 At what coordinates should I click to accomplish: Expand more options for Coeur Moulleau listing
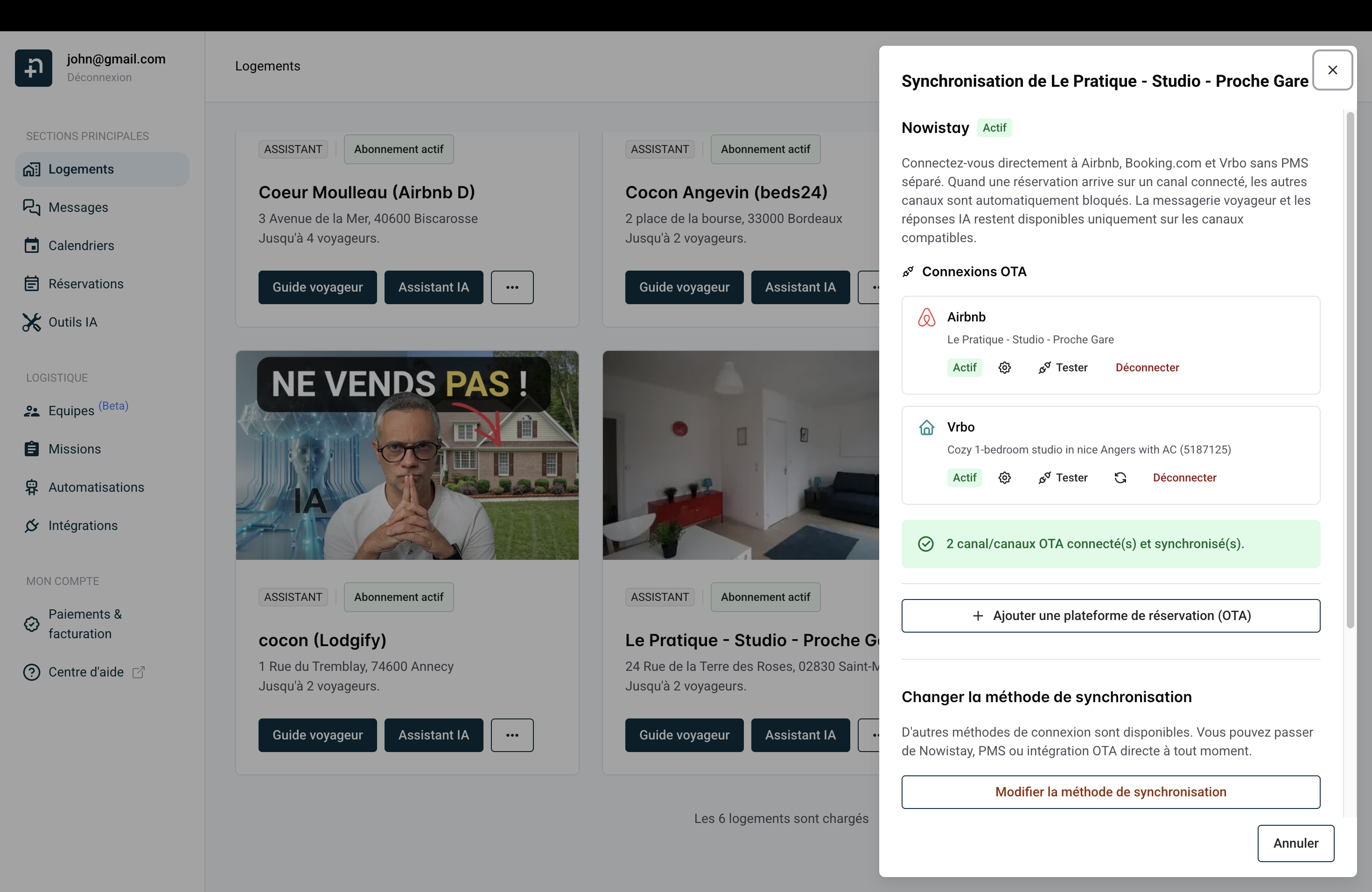point(512,287)
